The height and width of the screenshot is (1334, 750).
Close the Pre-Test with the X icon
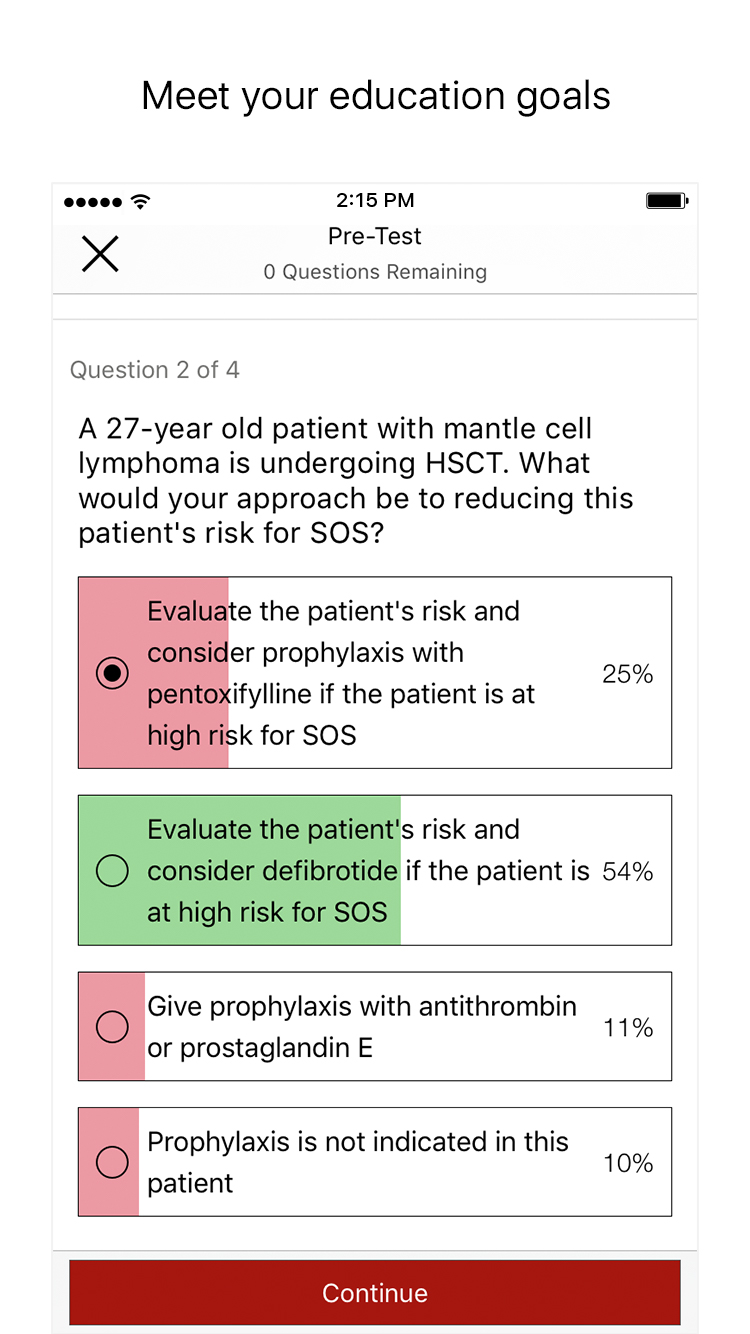pos(100,254)
